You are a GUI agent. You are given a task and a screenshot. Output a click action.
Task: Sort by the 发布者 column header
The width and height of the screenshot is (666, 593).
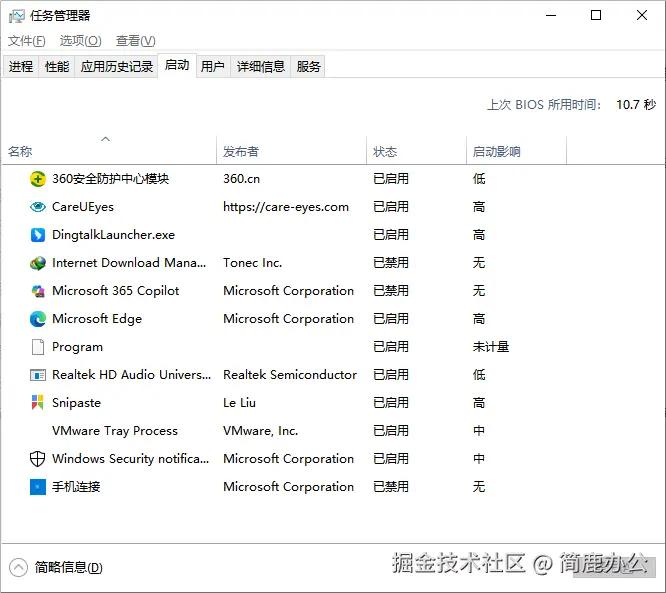[x=291, y=152]
